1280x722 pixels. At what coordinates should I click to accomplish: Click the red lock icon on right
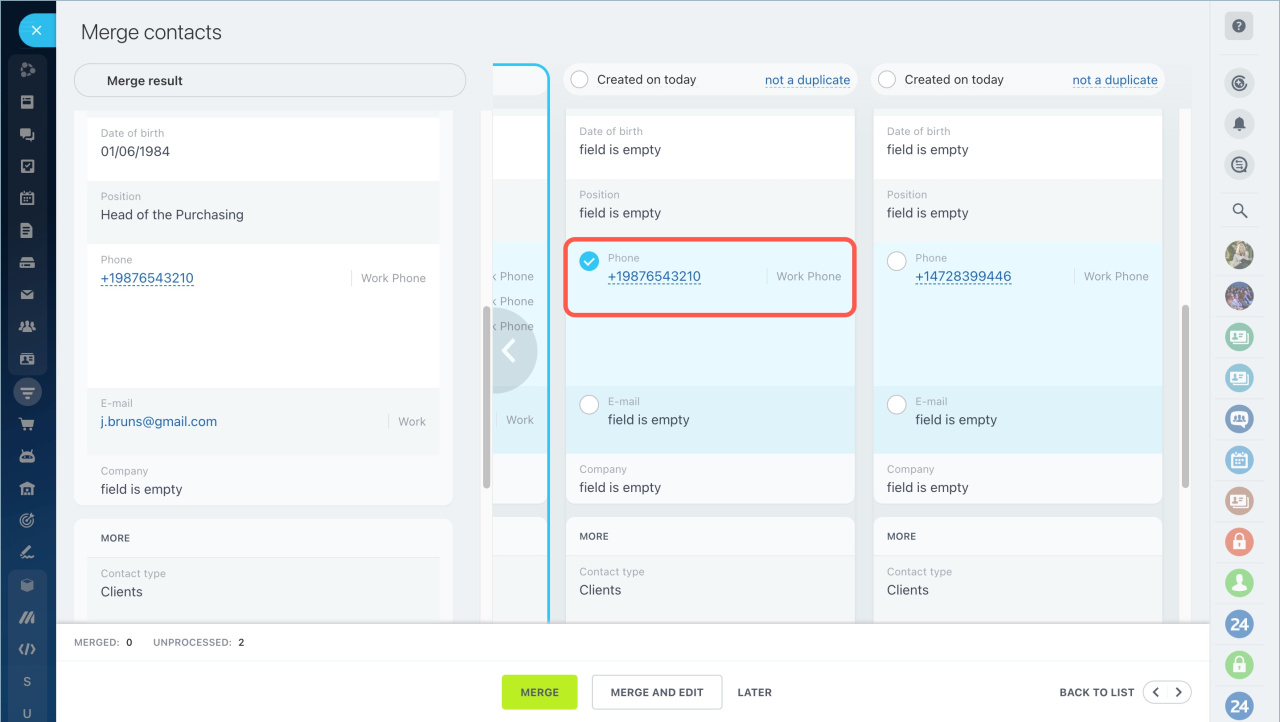click(x=1239, y=542)
